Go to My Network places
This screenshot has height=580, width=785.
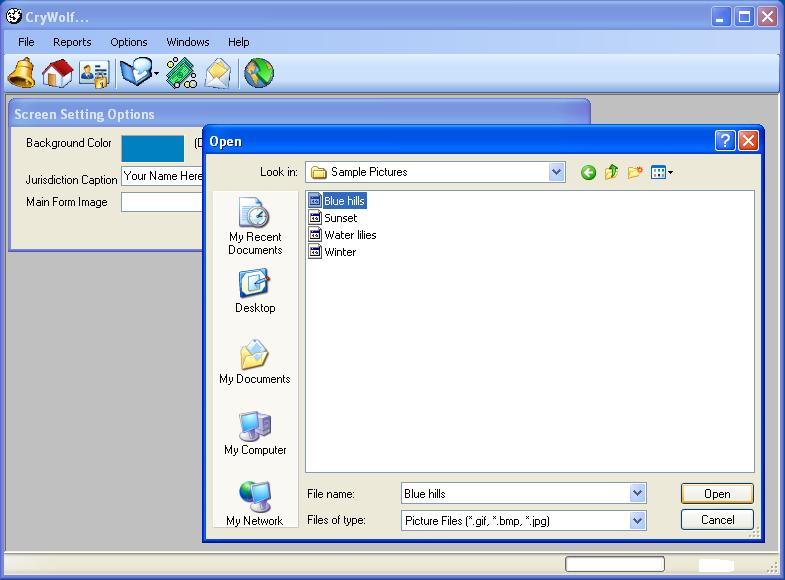(x=255, y=503)
